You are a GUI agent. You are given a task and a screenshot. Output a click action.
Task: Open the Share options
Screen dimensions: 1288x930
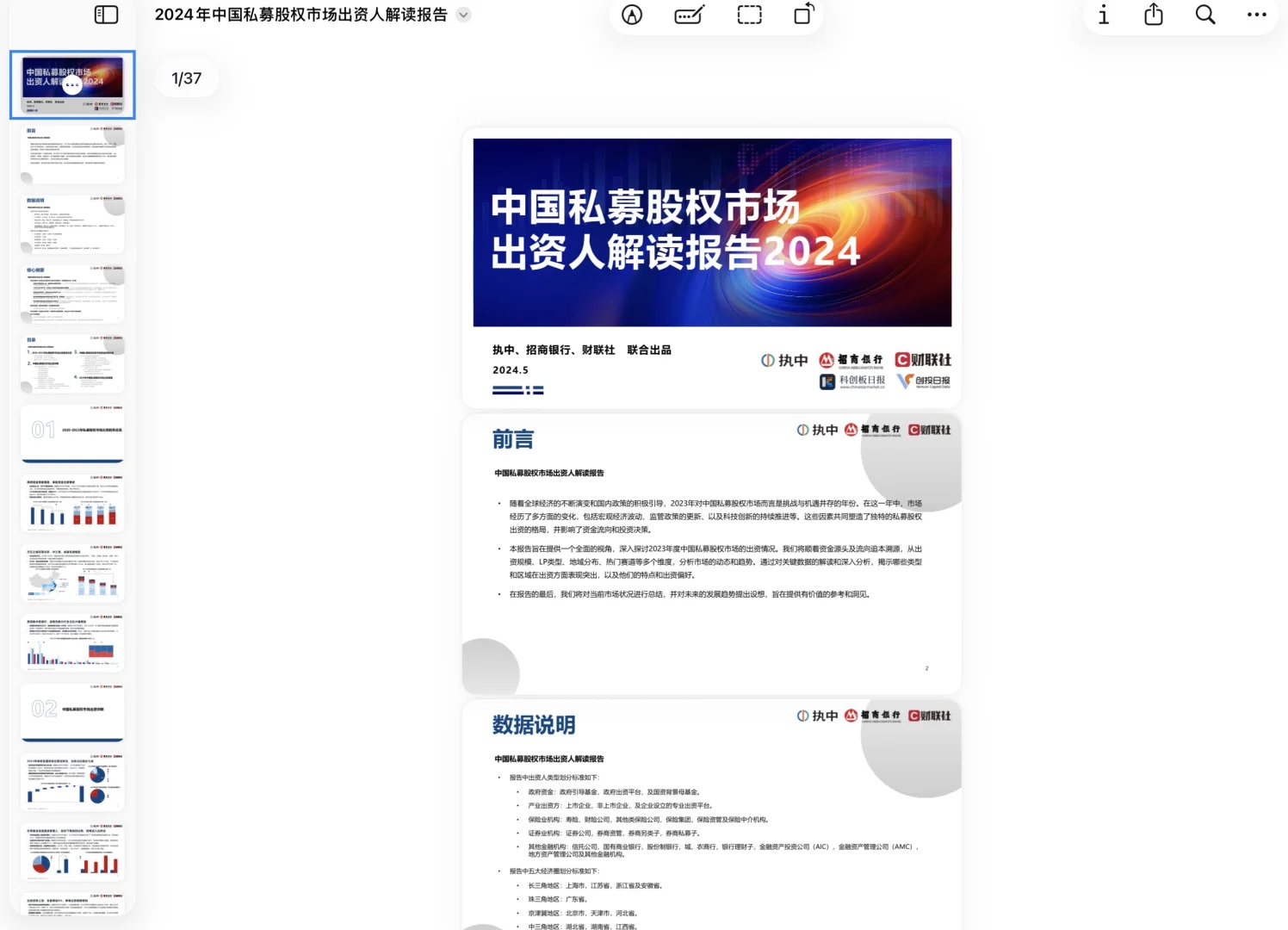pyautogui.click(x=1154, y=15)
